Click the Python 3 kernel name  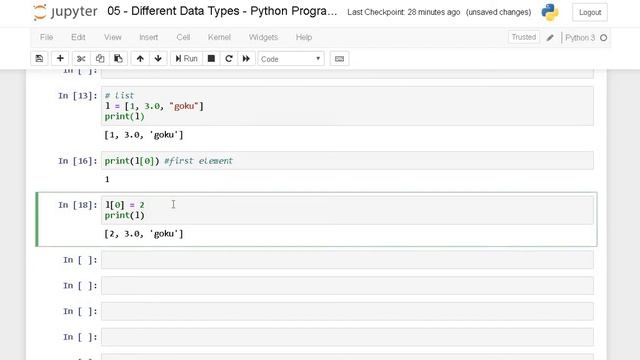[x=580, y=38]
